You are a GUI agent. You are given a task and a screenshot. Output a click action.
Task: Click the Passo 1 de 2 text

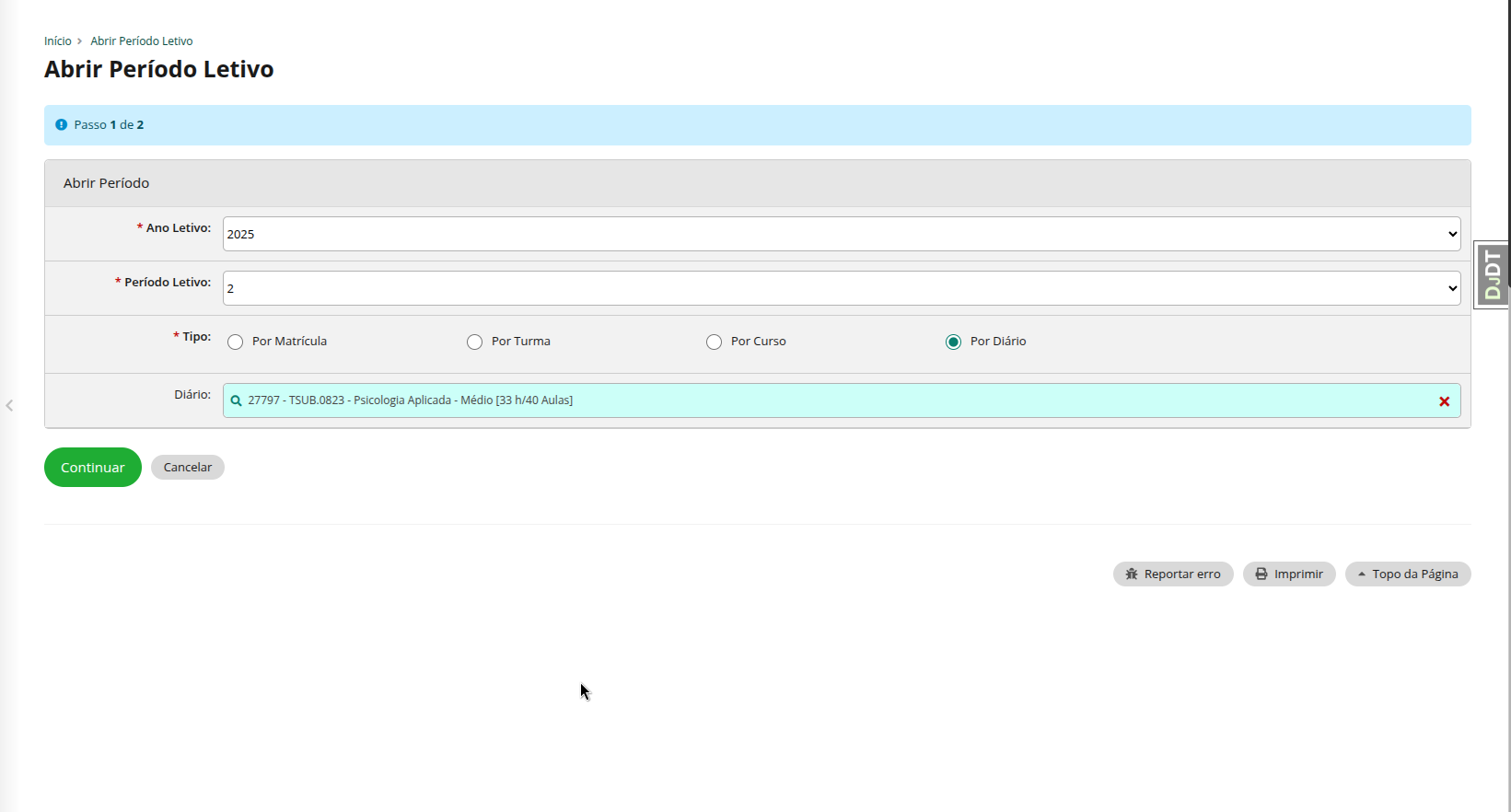click(x=109, y=124)
